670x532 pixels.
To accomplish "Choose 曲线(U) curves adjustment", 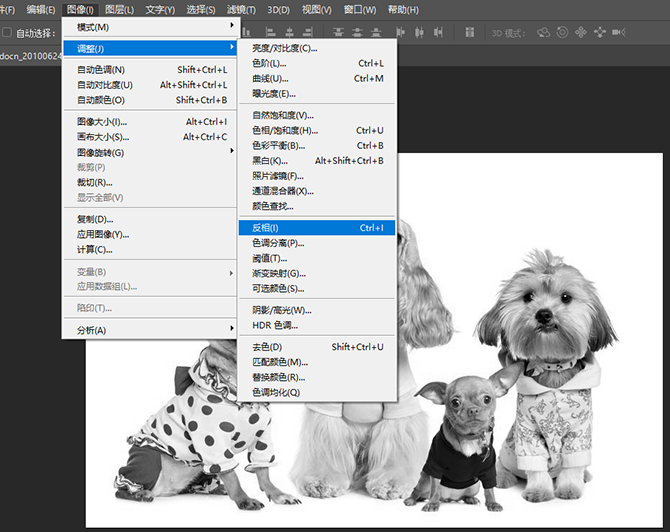I will 317,79.
